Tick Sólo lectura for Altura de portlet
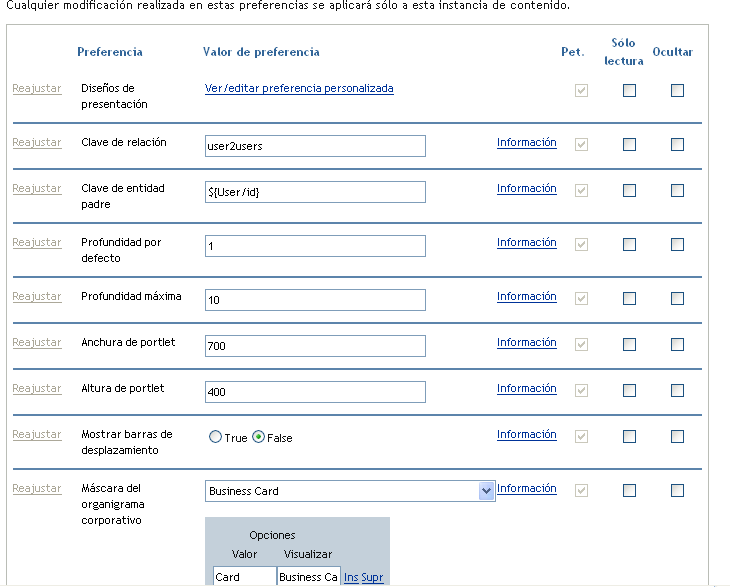The width and height of the screenshot is (730, 587). click(x=629, y=390)
